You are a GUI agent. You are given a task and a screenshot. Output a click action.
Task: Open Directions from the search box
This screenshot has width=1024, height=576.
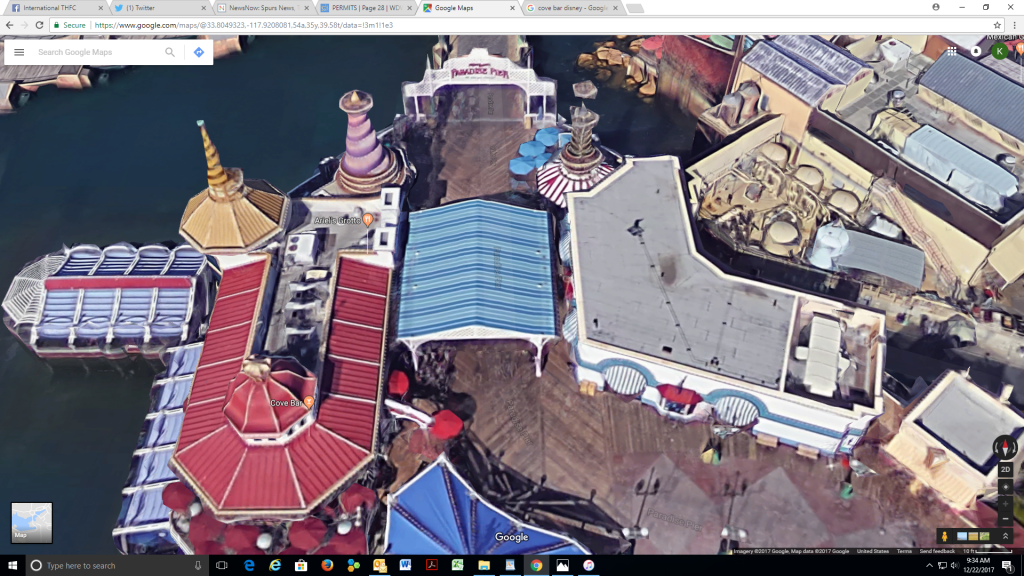[199, 52]
